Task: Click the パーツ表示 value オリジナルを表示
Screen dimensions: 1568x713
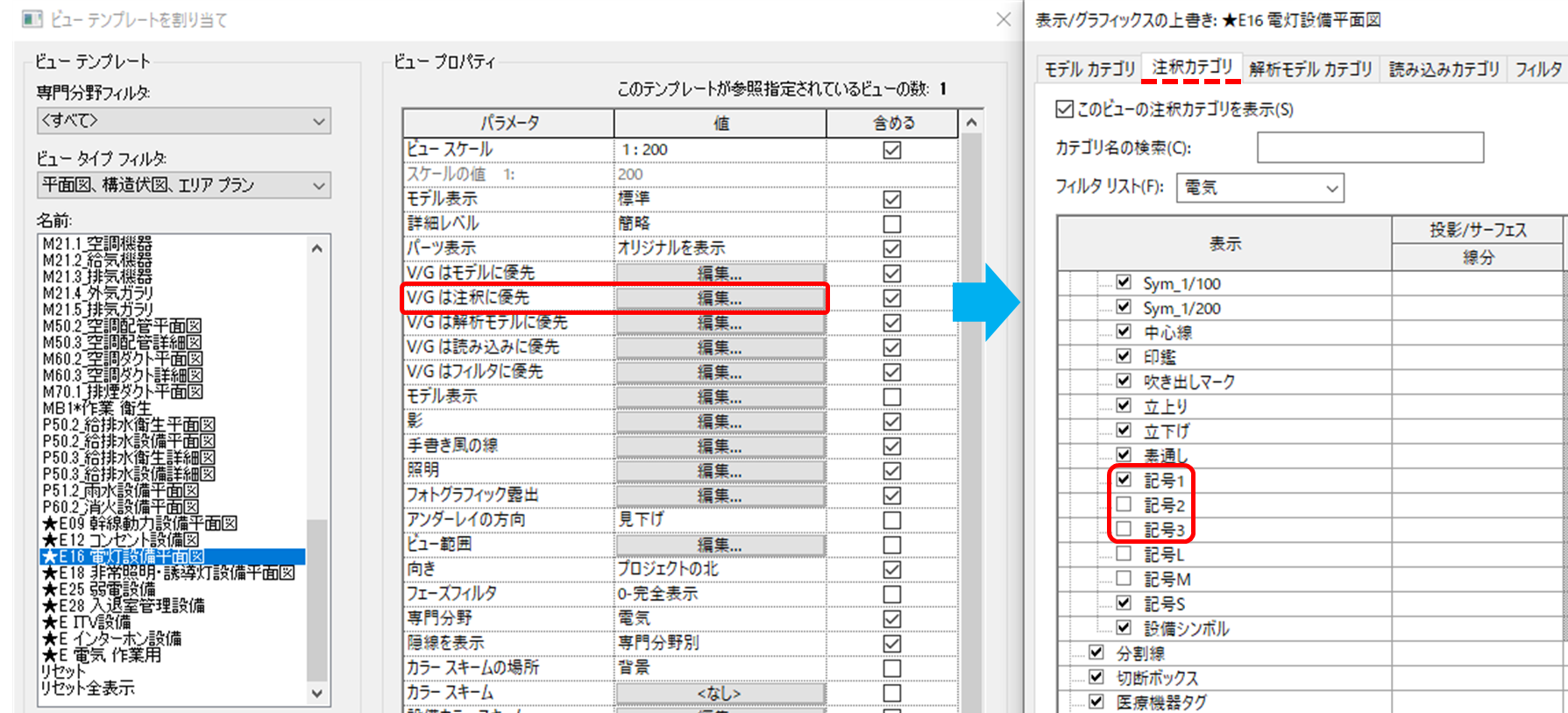Action: 671,248
